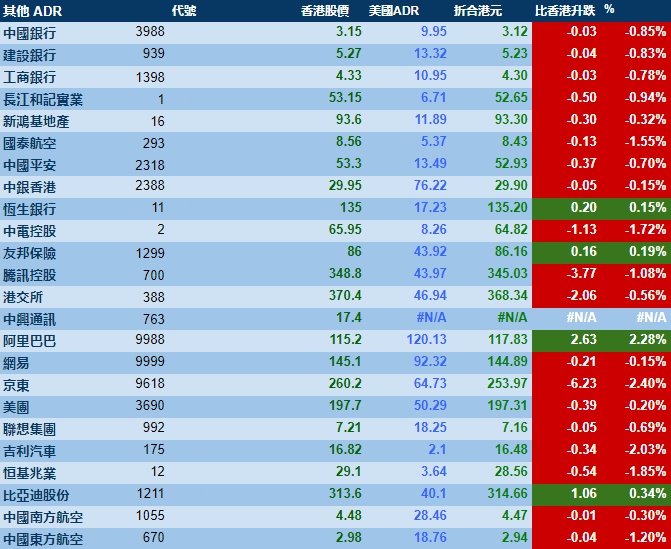Image resolution: width=671 pixels, height=549 pixels.
Task: Click the 香港股價 column header
Action: 325,11
